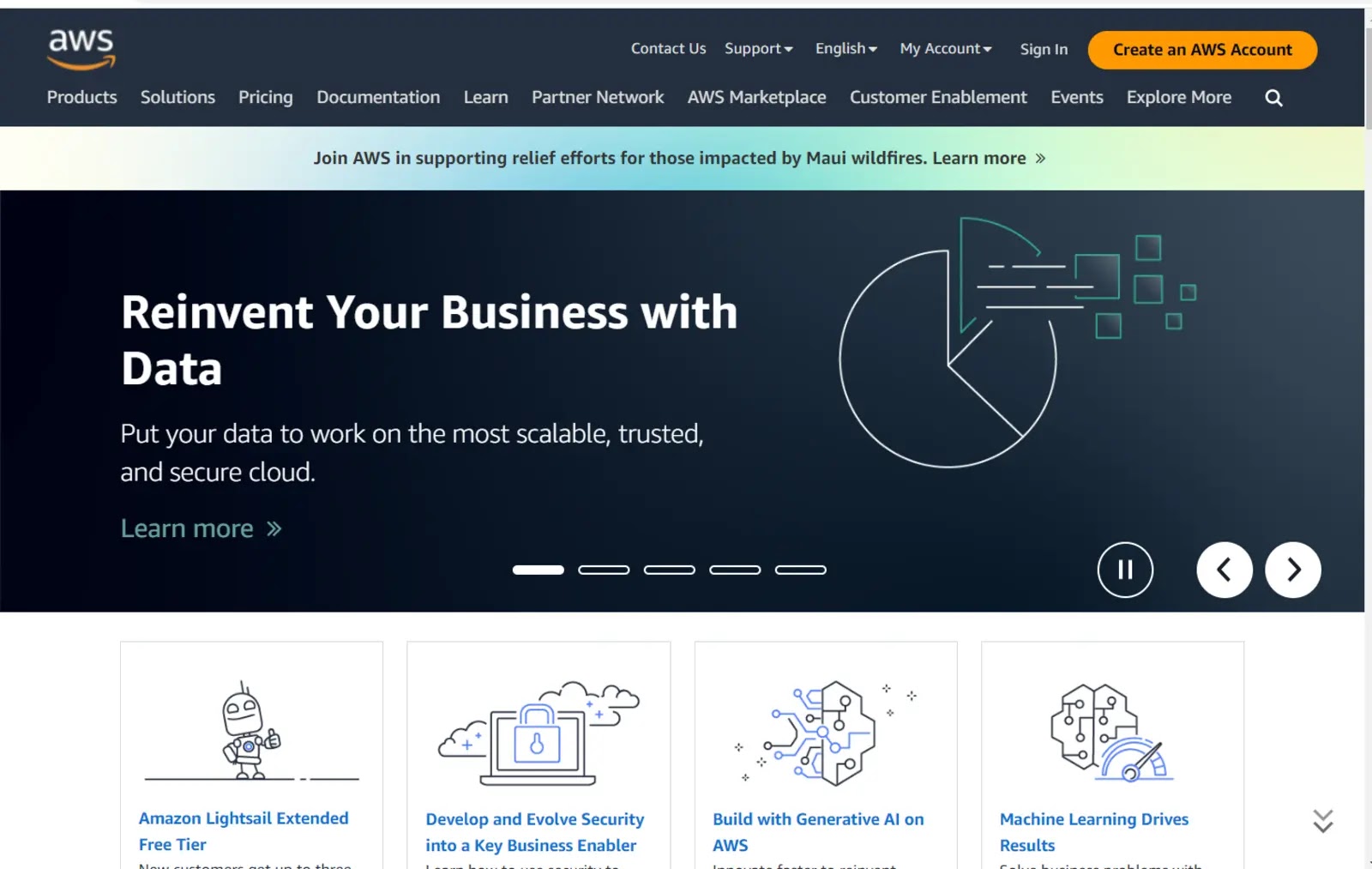1372x869 pixels.
Task: Advance carousel with right arrow
Action: (x=1293, y=570)
